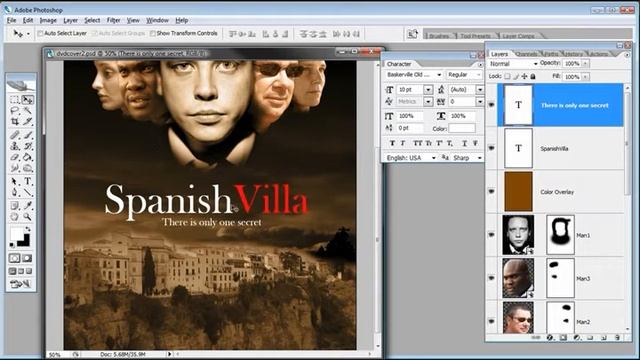Image resolution: width=640 pixels, height=360 pixels.
Task: Switch to the History tab
Action: tap(573, 53)
